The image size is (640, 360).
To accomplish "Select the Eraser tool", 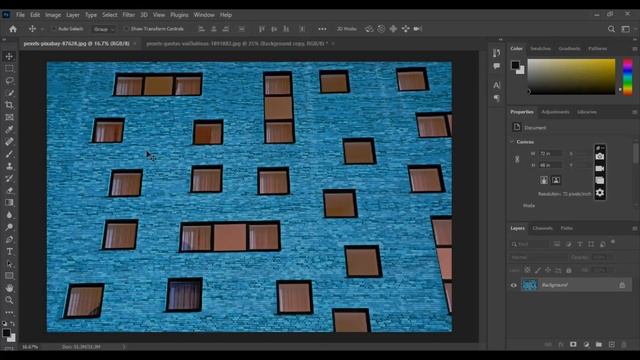I will coord(9,191).
